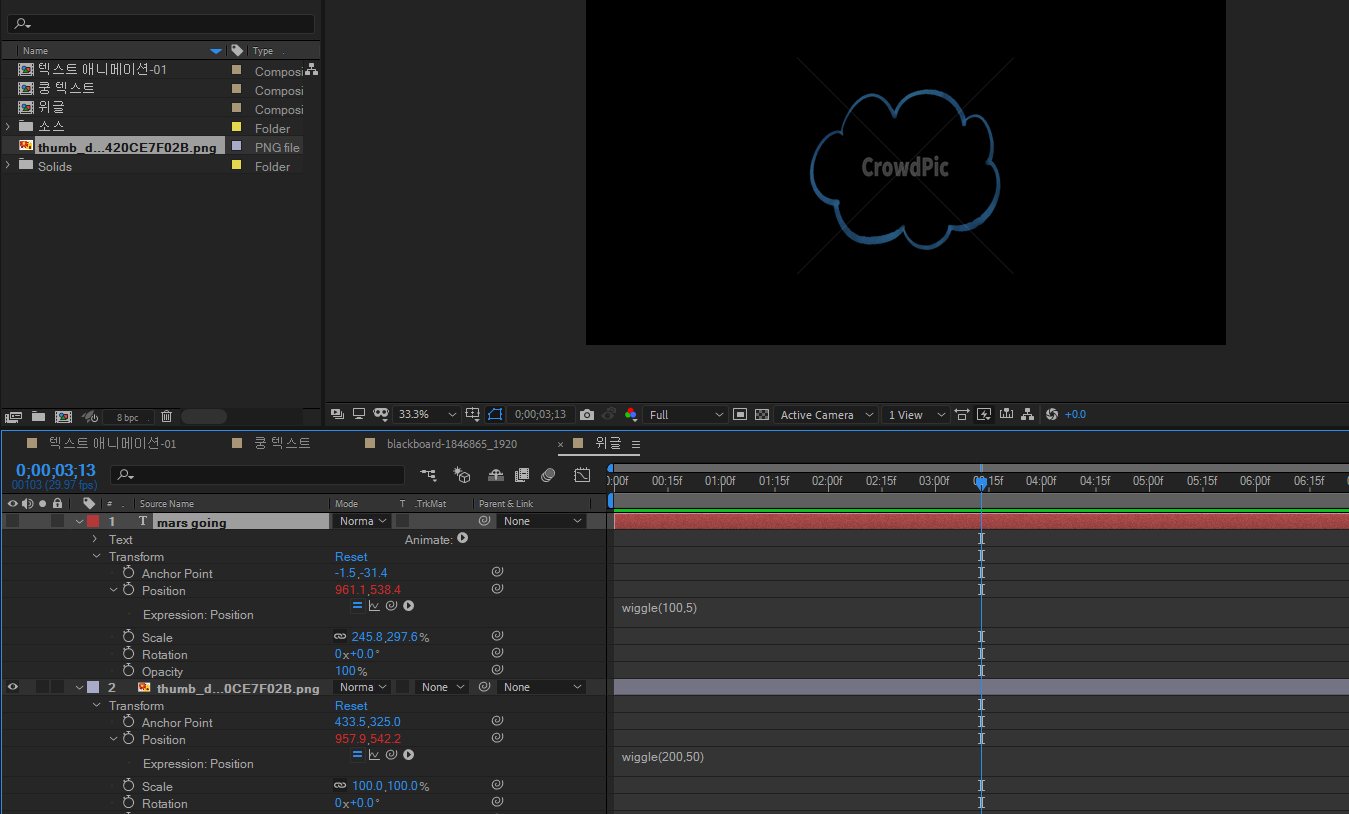Toggle Draft 3D in timeline
This screenshot has height=814, width=1349.
pyautogui.click(x=461, y=475)
